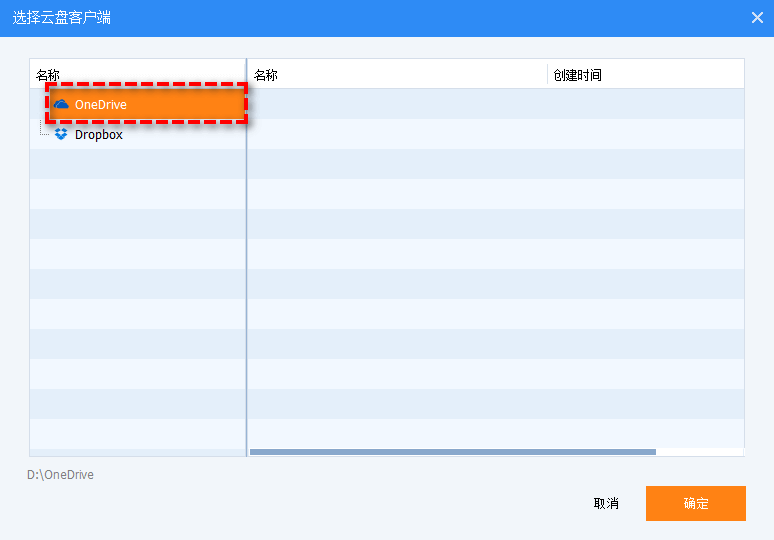Click the OneDrive cloud icon
Image resolution: width=774 pixels, height=540 pixels.
[62, 104]
